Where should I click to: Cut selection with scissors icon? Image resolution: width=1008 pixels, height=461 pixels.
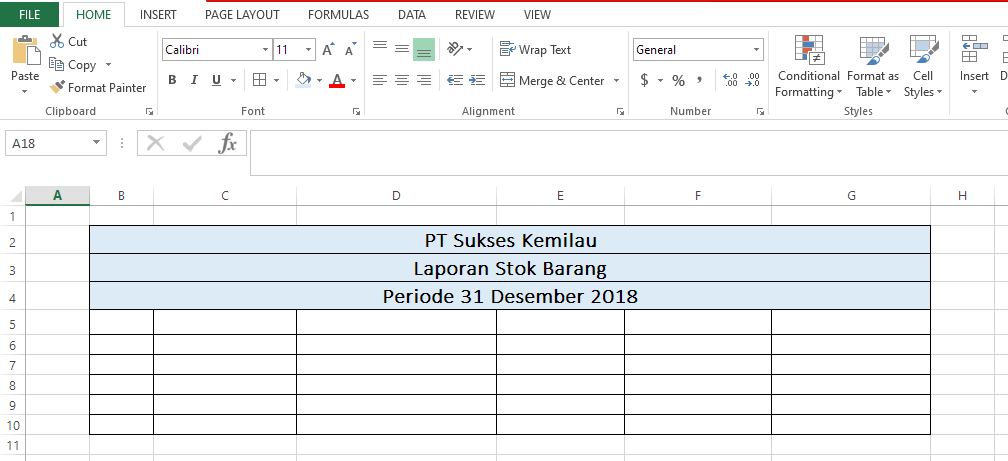tap(69, 42)
